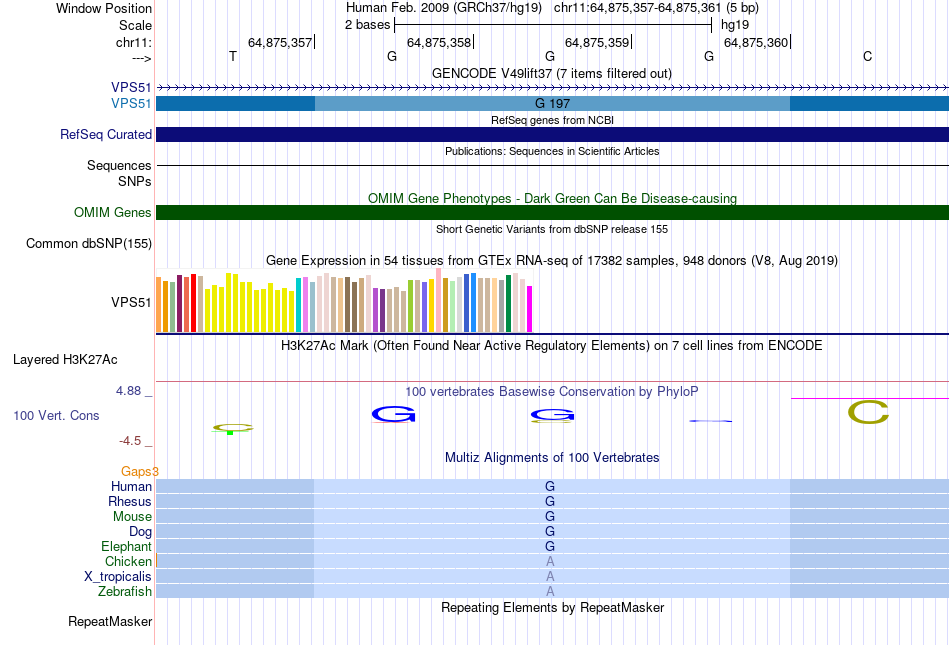Screen dimensions: 950x645
Task: Click the X_tropicalis alignment row label
Action: pos(118,576)
